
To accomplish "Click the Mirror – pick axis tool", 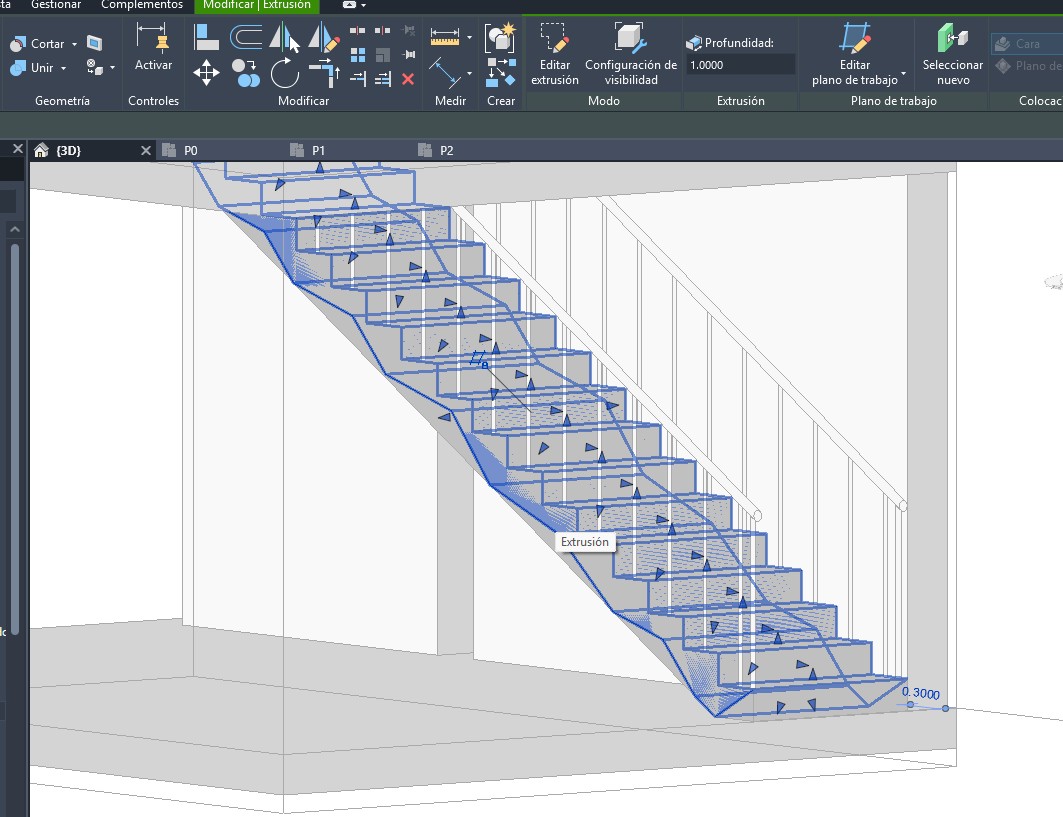I will tap(285, 38).
